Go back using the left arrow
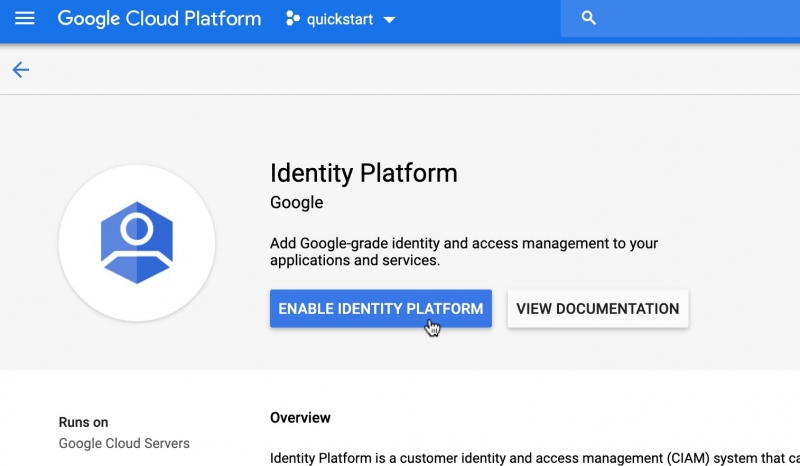Image resolution: width=800 pixels, height=466 pixels. 20,69
